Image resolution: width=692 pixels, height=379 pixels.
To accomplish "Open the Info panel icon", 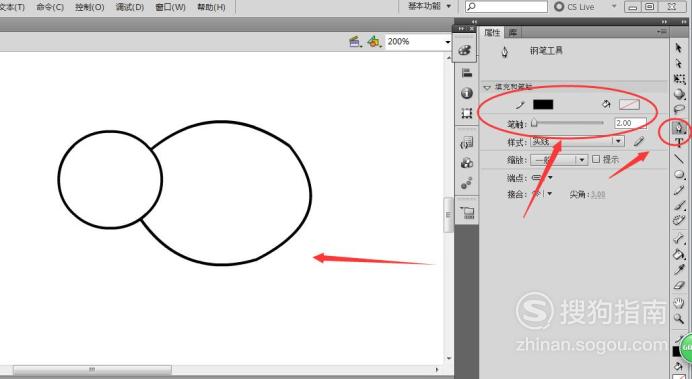I will pos(466,93).
